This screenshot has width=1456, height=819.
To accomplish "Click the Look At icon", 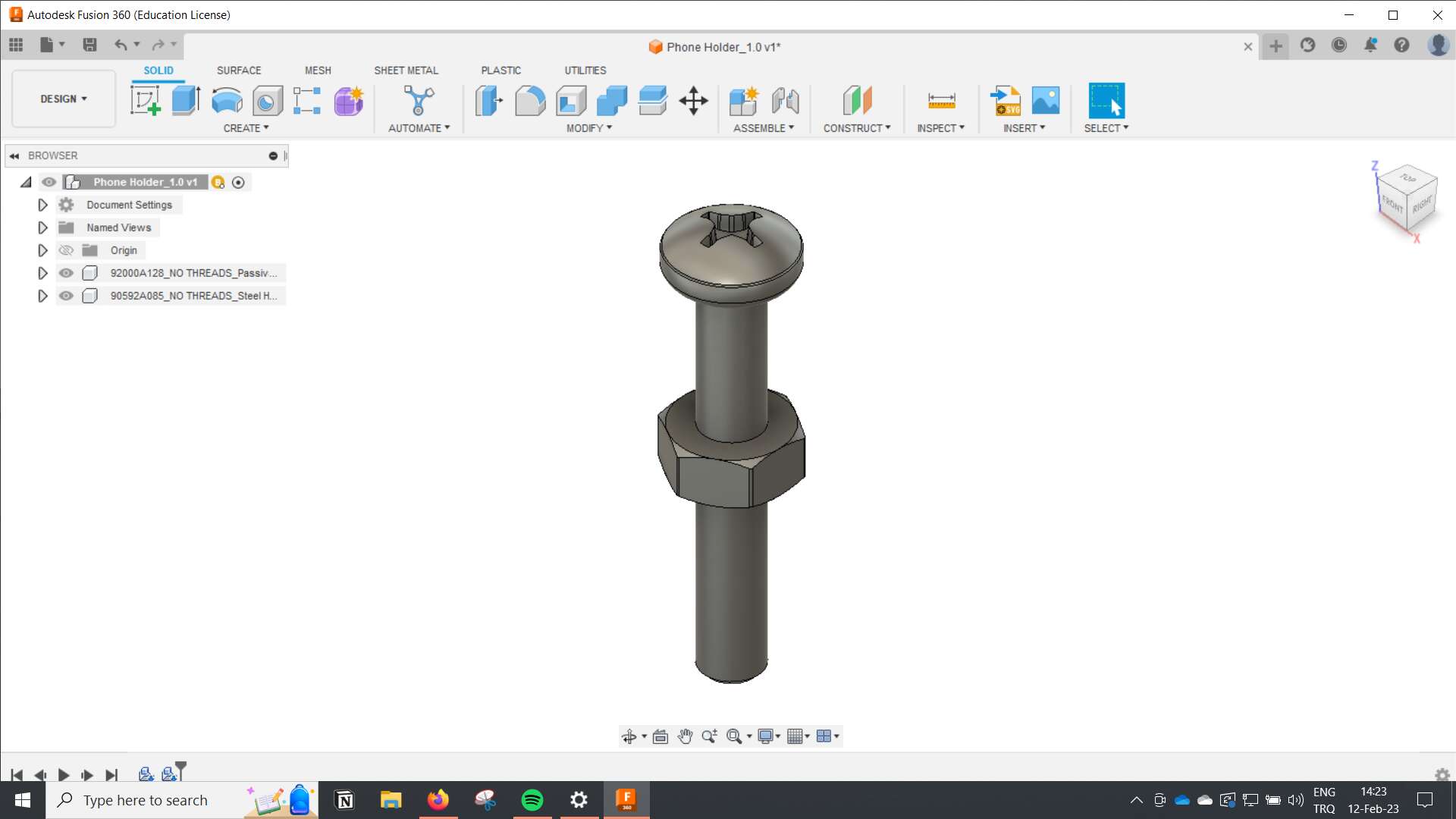I will [661, 736].
